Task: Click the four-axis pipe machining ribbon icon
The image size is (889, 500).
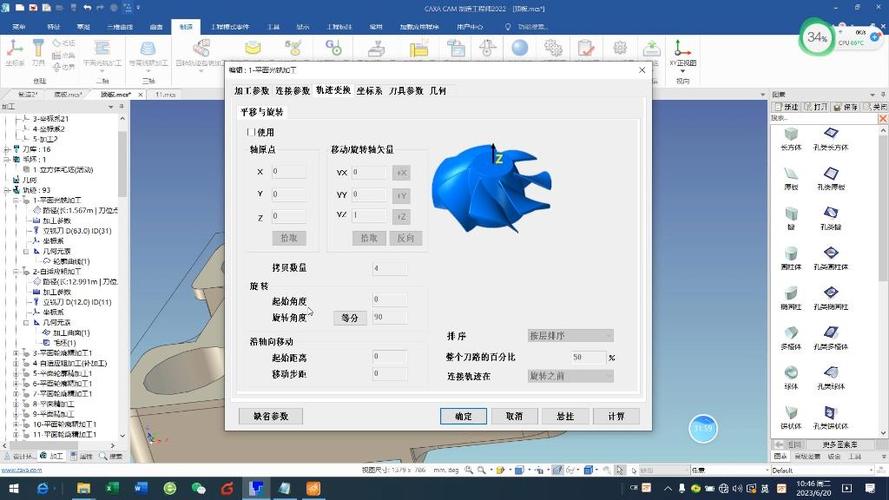Action: pos(201,49)
